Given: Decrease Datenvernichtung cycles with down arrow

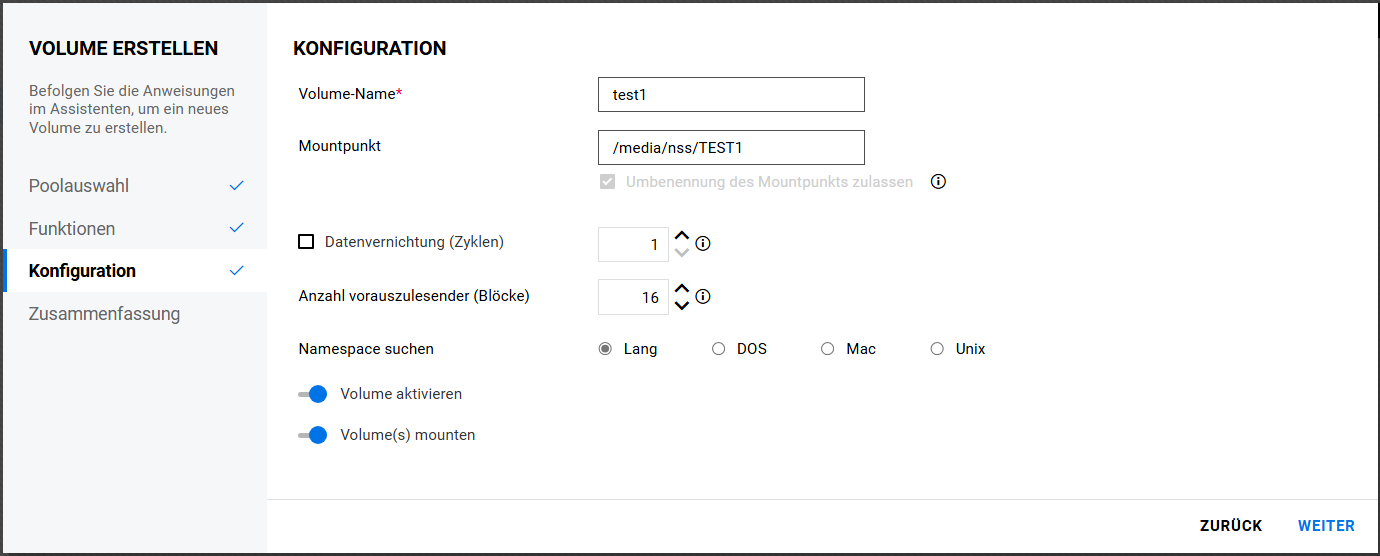Looking at the screenshot, I should [682, 252].
